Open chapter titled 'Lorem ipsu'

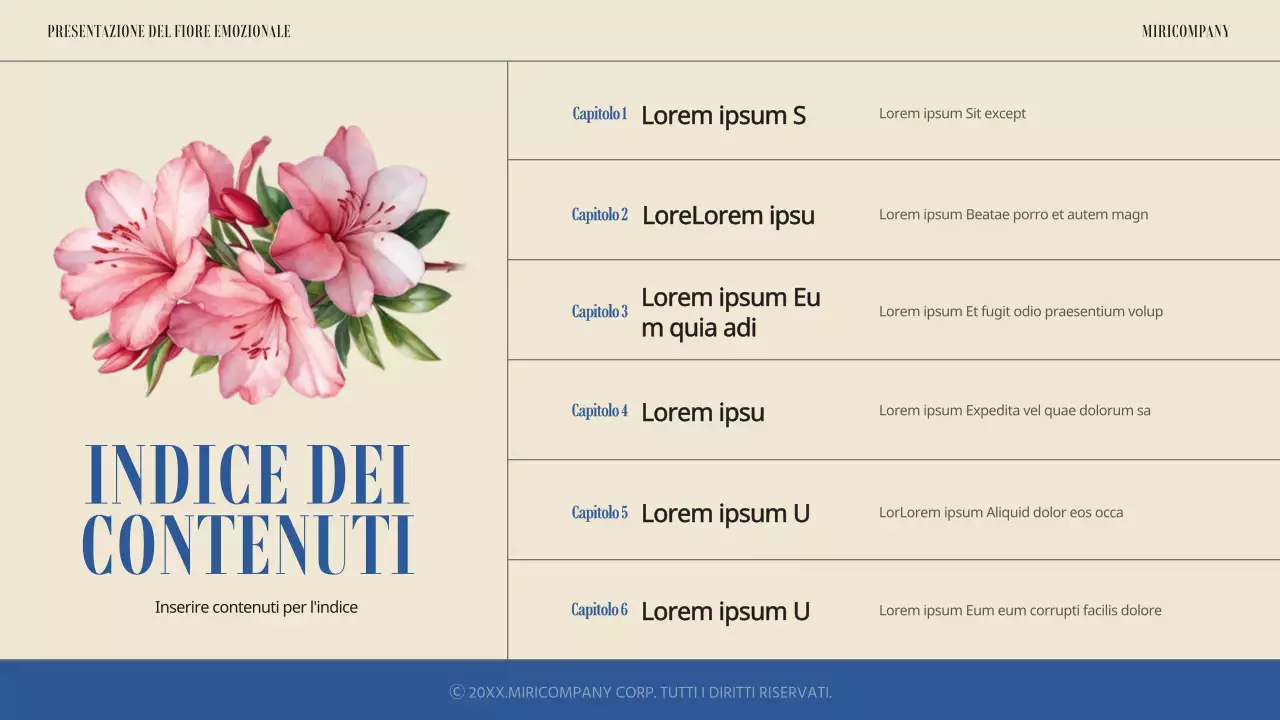pos(702,411)
